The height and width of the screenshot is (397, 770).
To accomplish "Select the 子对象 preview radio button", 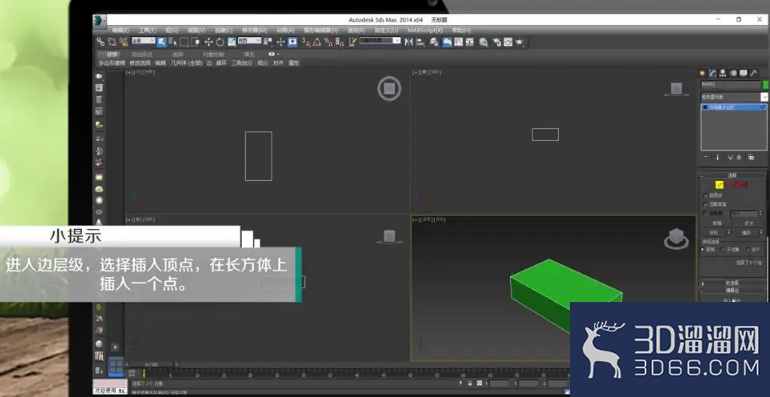I will (723, 250).
